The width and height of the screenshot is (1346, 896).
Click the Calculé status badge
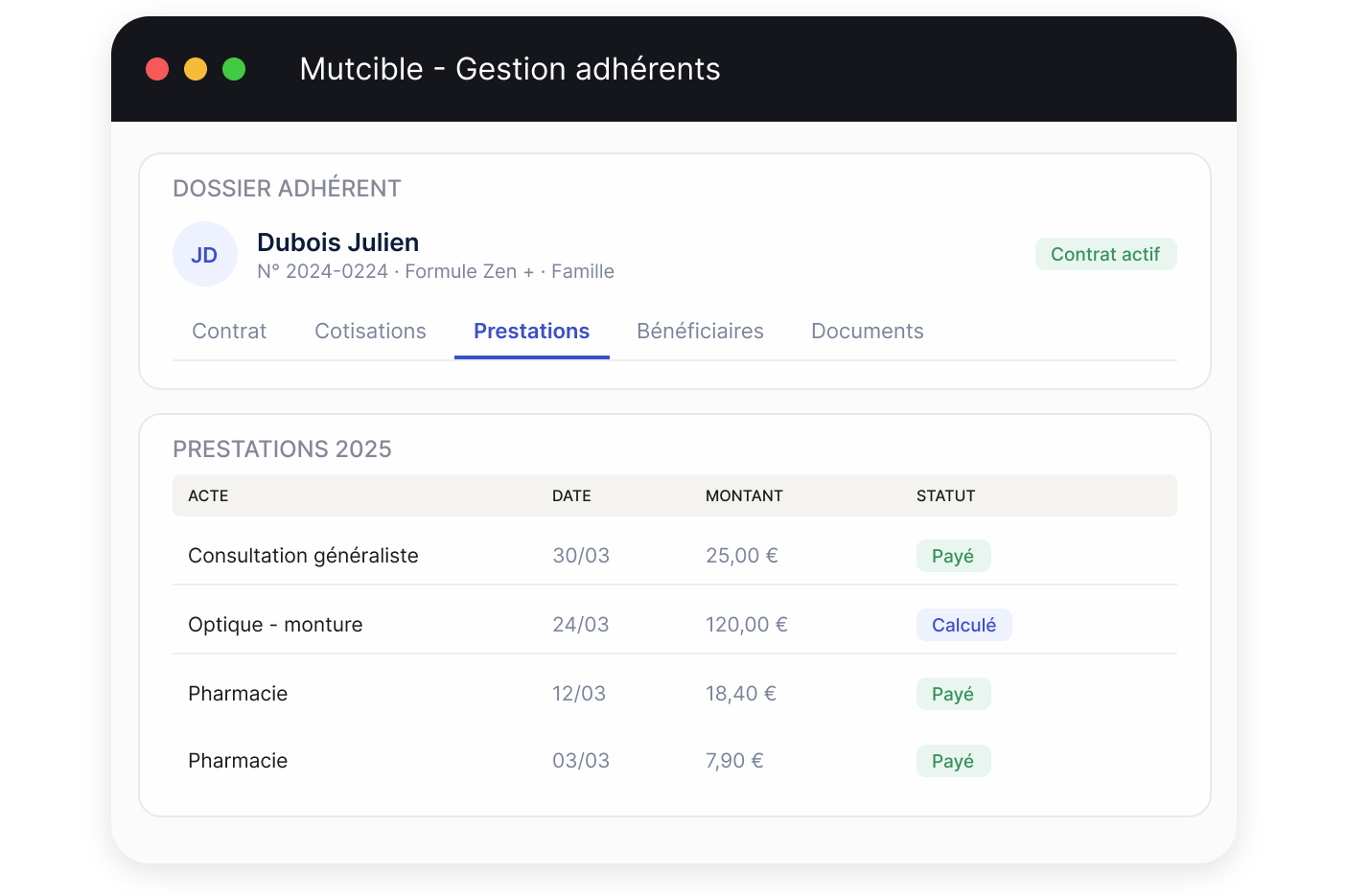coord(963,625)
